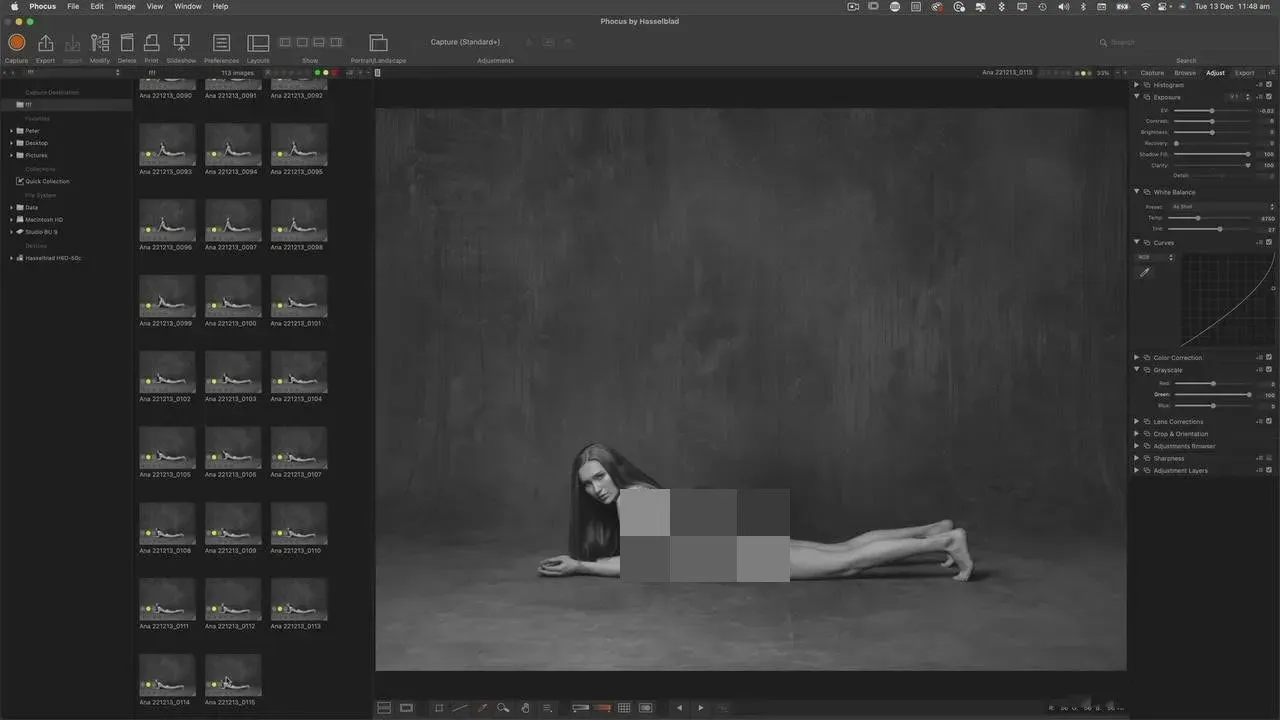Toggle the grid overlay icon below the viewer
This screenshot has height=720, width=1280.
point(624,708)
